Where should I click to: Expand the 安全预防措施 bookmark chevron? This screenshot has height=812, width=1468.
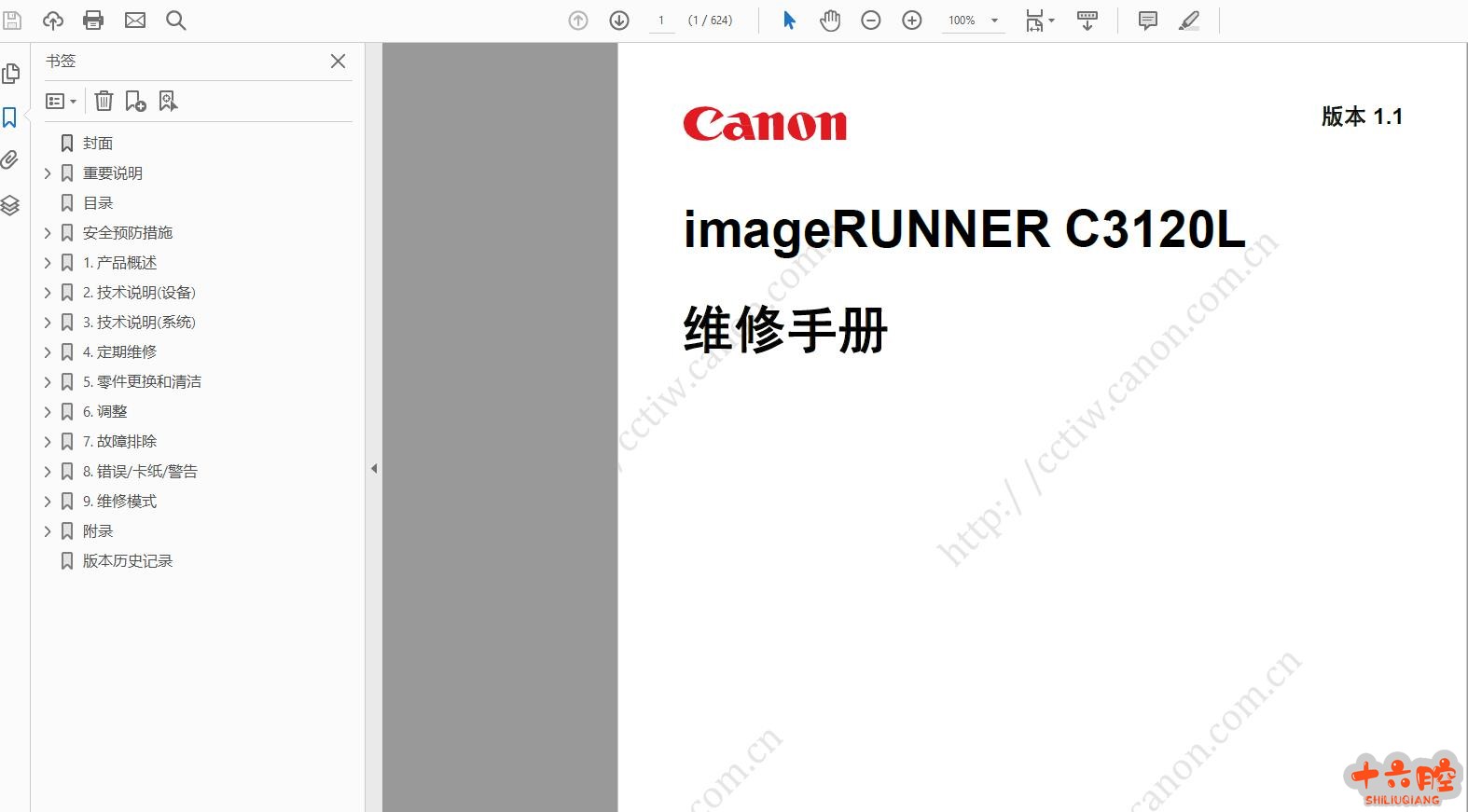pos(48,233)
